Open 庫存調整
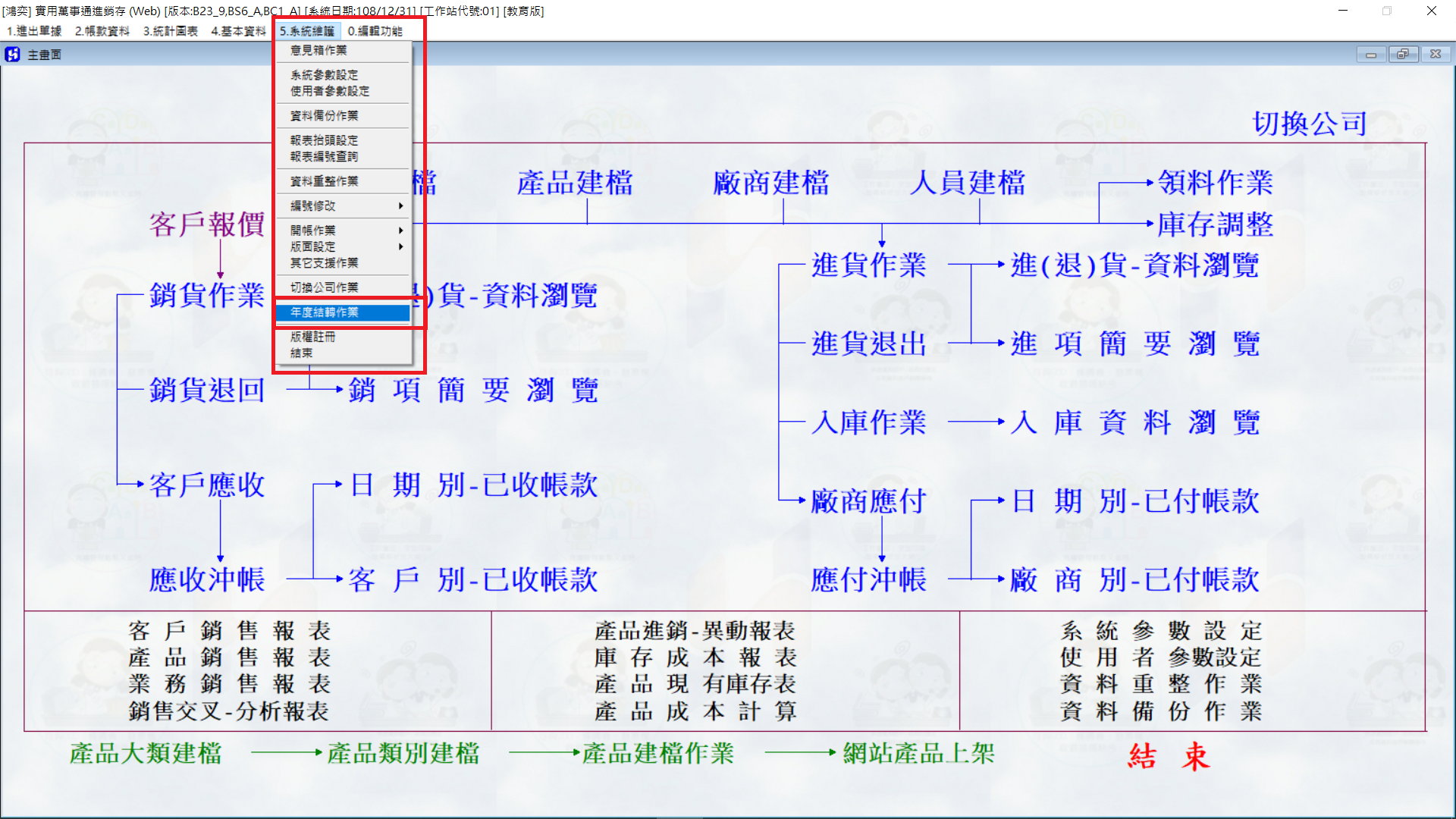The width and height of the screenshot is (1456, 819). click(x=1216, y=224)
